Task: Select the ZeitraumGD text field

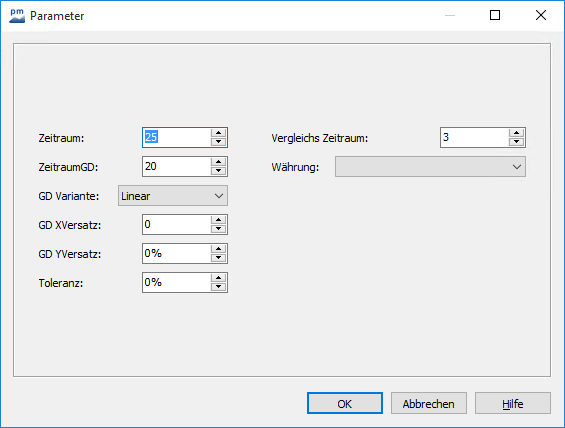Action: point(177,166)
